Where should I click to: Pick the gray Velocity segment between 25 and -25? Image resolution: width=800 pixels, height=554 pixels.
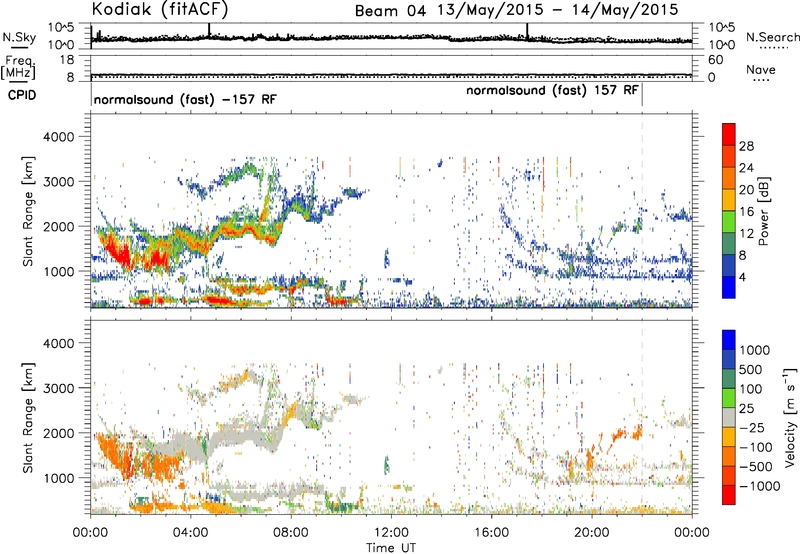(x=729, y=417)
